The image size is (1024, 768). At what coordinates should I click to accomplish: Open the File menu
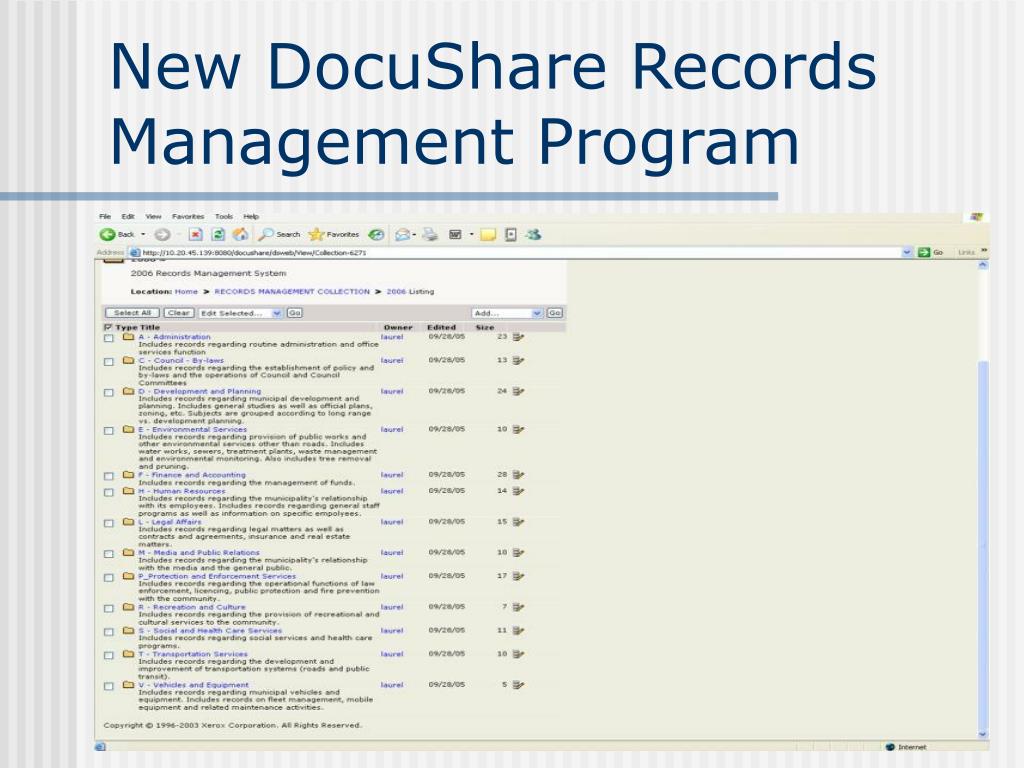[105, 216]
